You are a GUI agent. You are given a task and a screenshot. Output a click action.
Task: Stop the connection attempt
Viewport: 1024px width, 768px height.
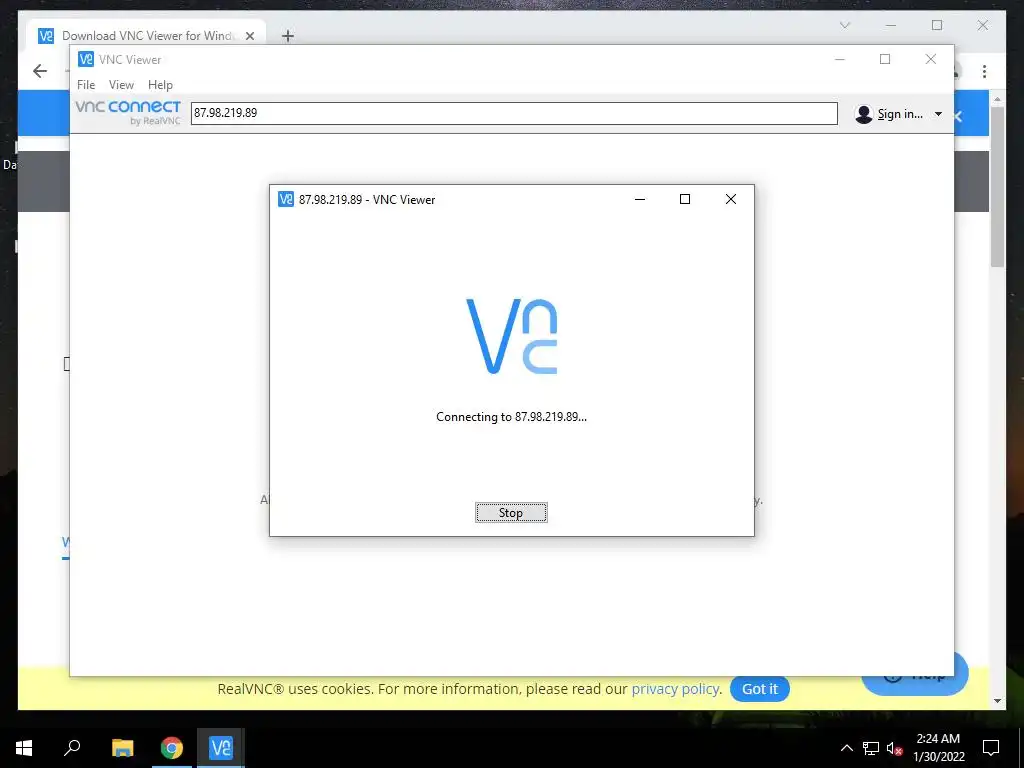511,513
